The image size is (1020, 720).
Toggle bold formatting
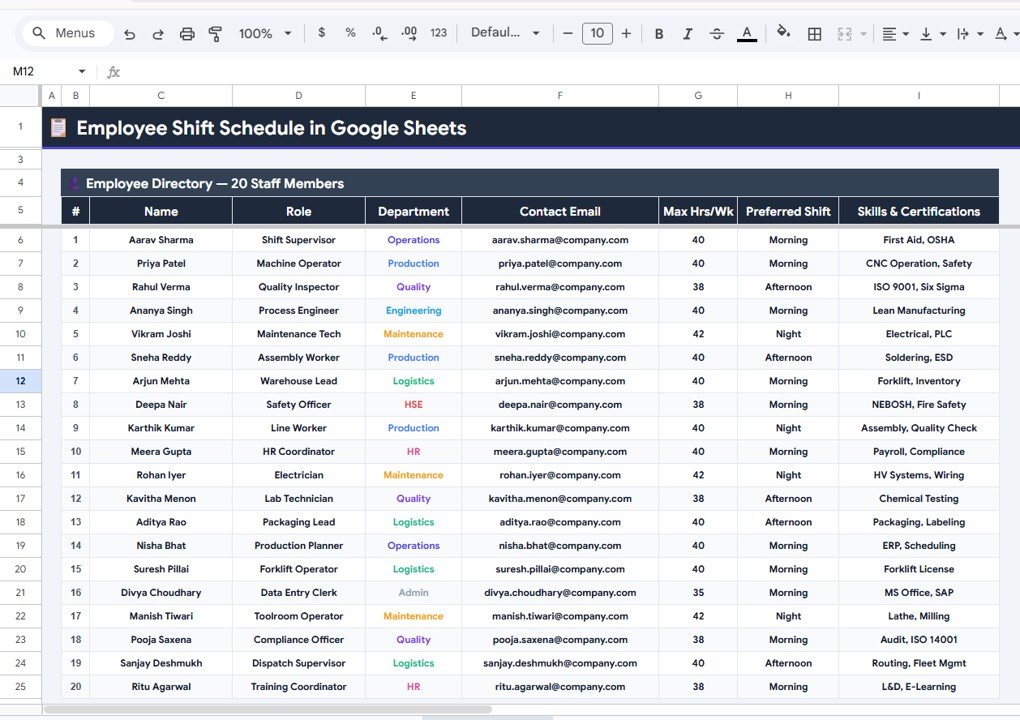coord(658,33)
